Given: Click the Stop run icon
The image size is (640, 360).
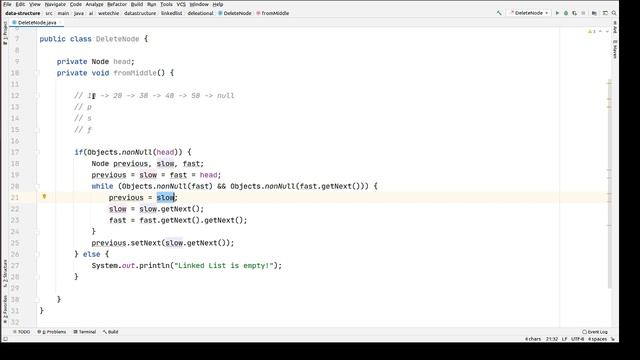Looking at the screenshot, I should click(x=583, y=13).
